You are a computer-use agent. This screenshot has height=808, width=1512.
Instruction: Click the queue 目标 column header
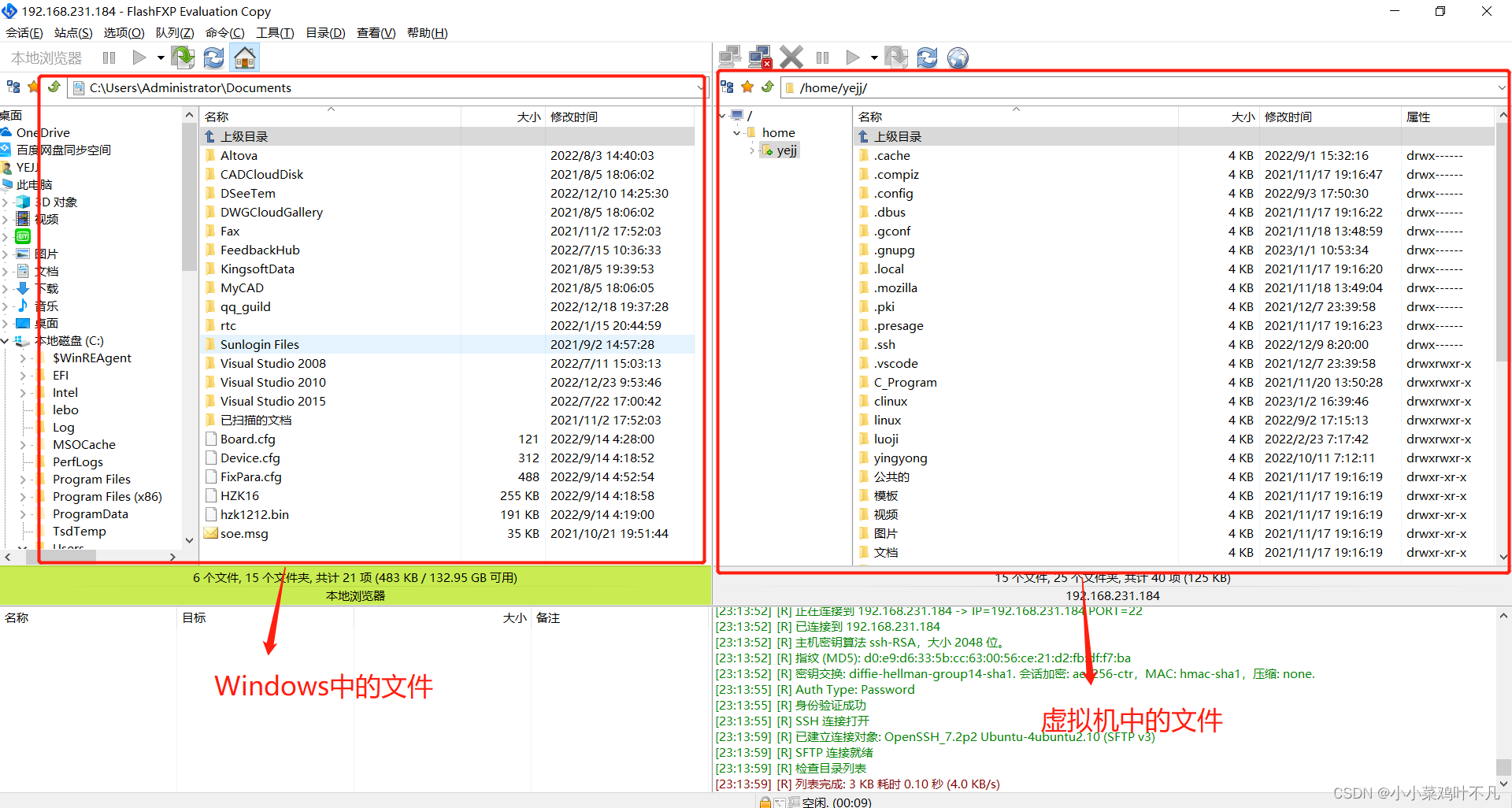(265, 617)
